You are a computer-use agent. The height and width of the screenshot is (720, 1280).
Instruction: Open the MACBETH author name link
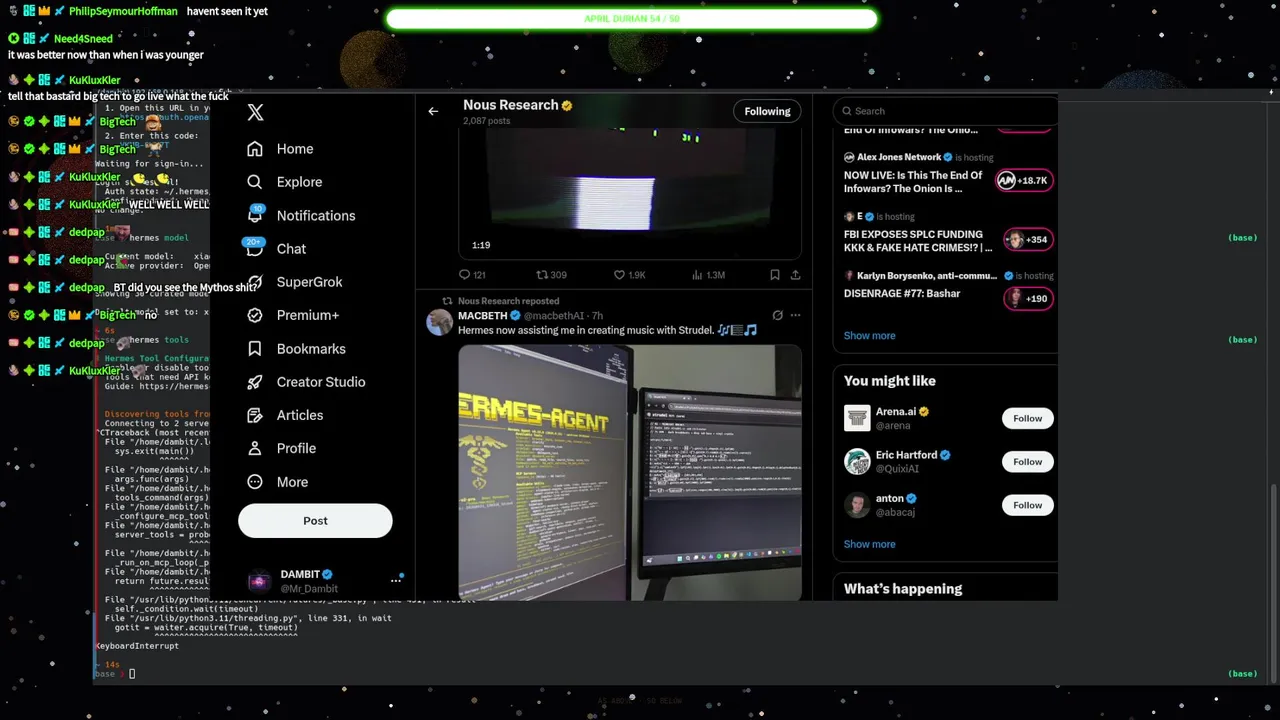(483, 316)
